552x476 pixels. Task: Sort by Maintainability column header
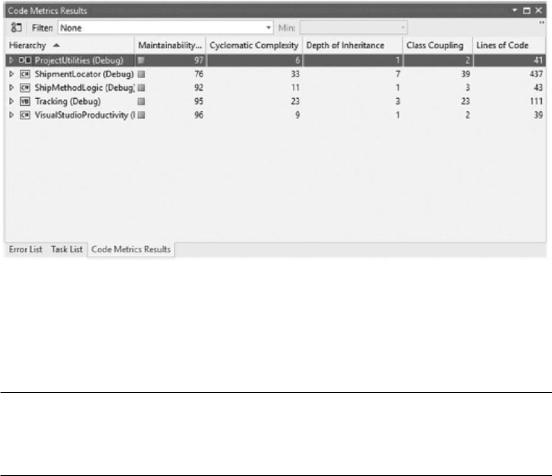(170, 45)
